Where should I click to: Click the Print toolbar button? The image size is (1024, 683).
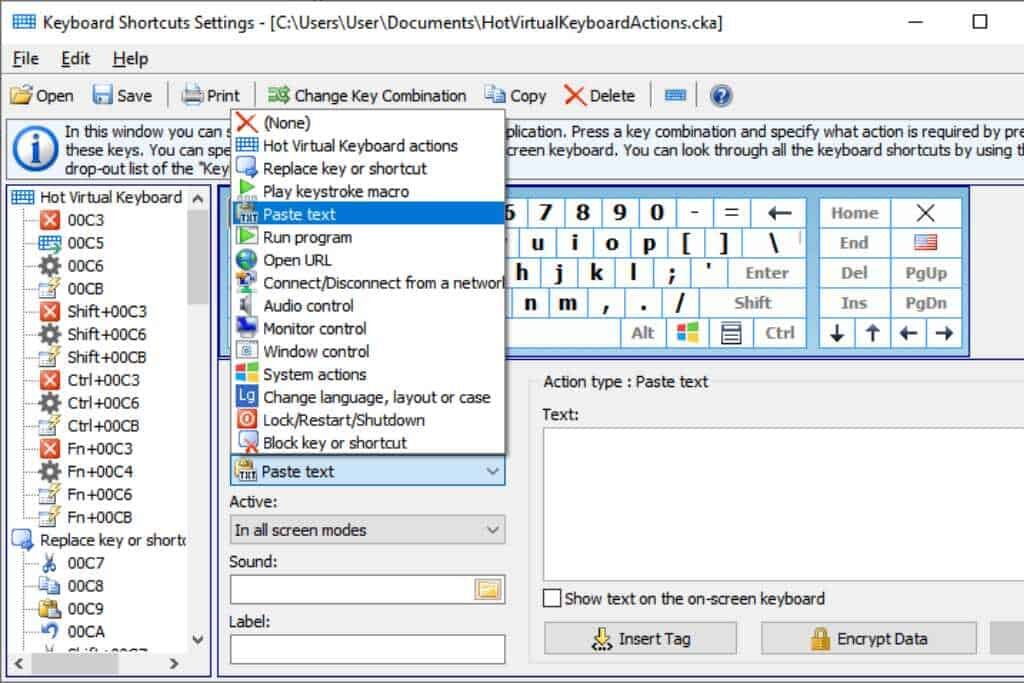click(211, 96)
